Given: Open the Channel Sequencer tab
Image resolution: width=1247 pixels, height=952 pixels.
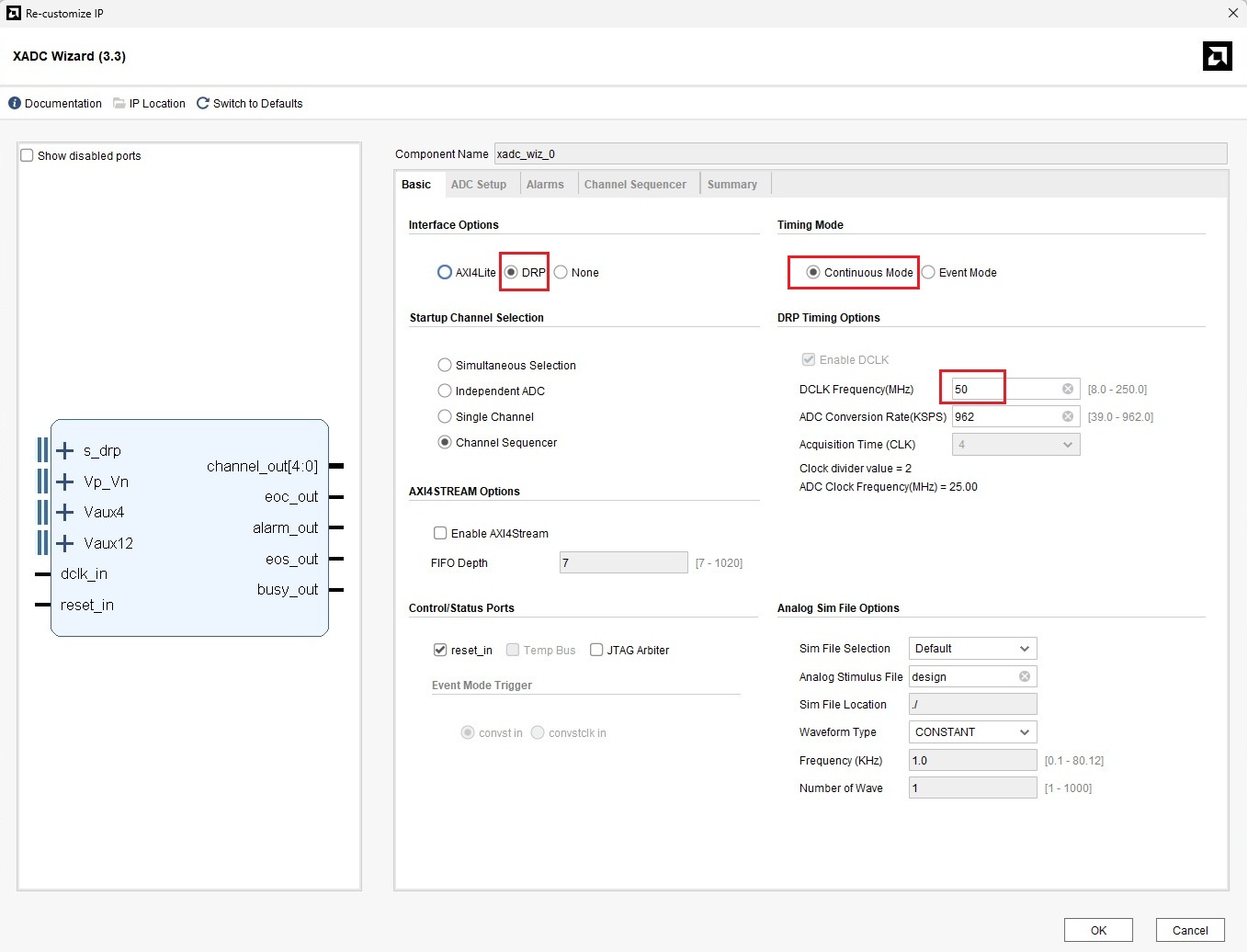Looking at the screenshot, I should [x=635, y=185].
